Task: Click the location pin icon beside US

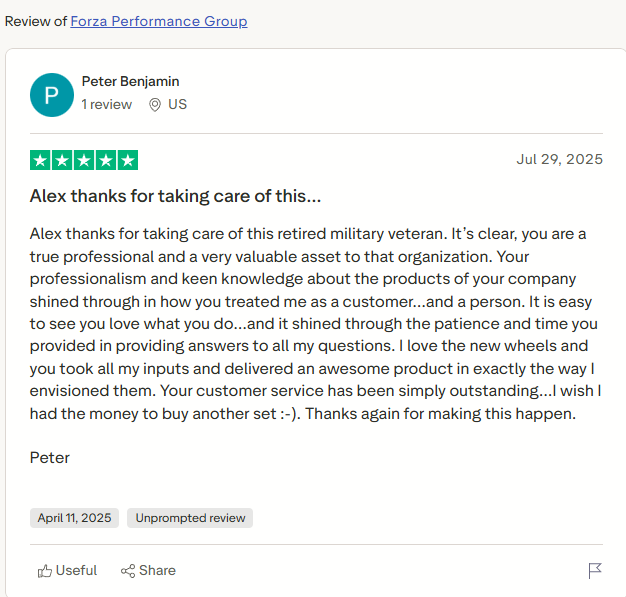Action: tap(155, 104)
